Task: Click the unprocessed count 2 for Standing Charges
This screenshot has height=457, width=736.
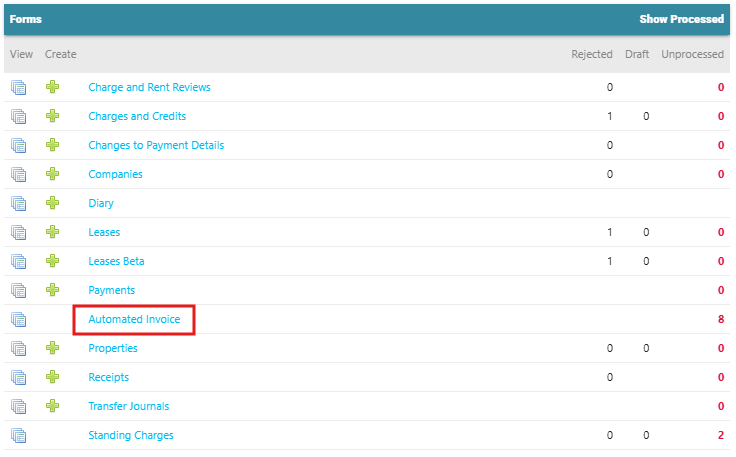Action: click(721, 435)
